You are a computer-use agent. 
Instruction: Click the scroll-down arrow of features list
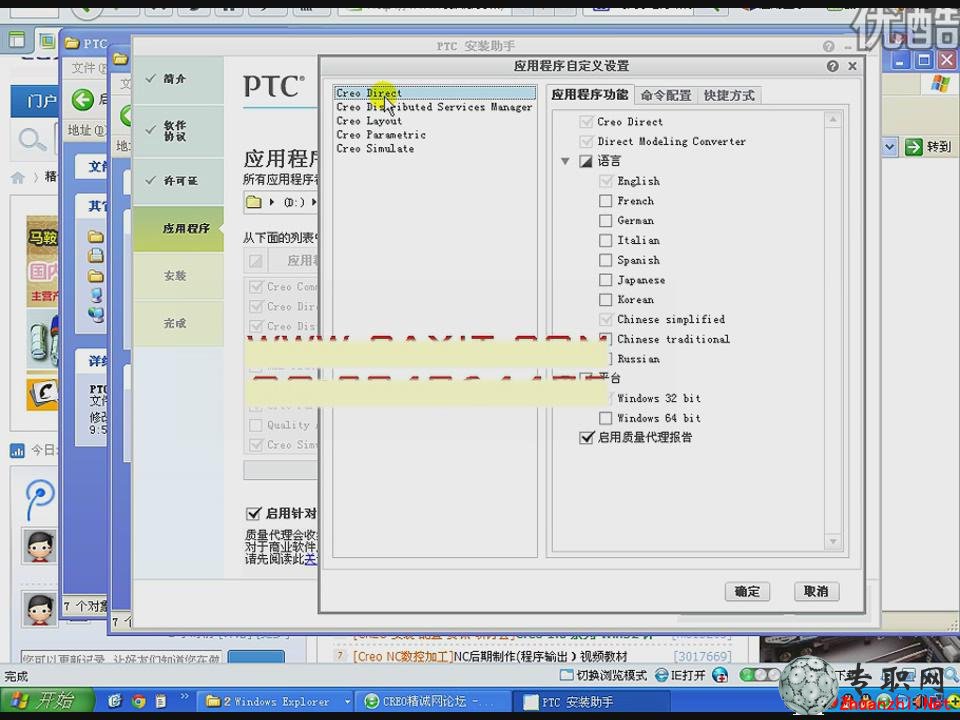(833, 541)
